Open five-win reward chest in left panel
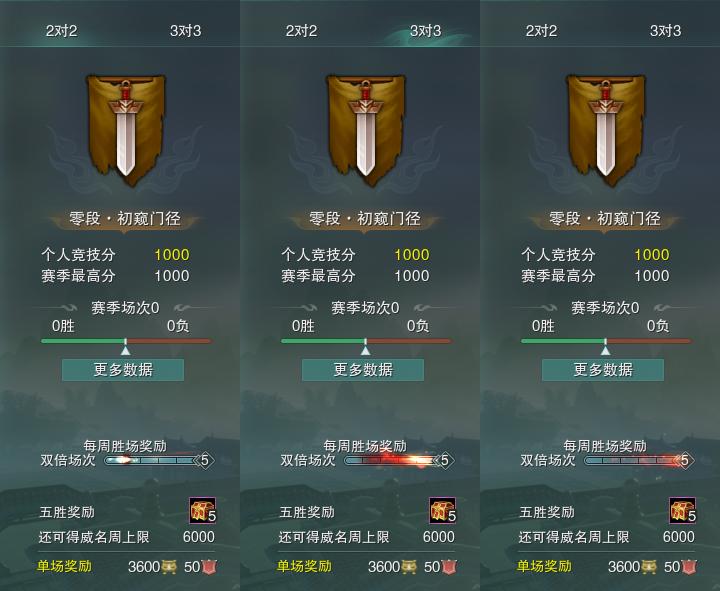The height and width of the screenshot is (591, 720). [x=202, y=511]
